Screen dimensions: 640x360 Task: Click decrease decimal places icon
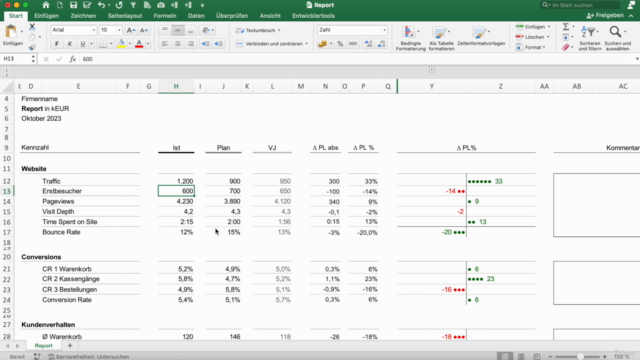[381, 44]
